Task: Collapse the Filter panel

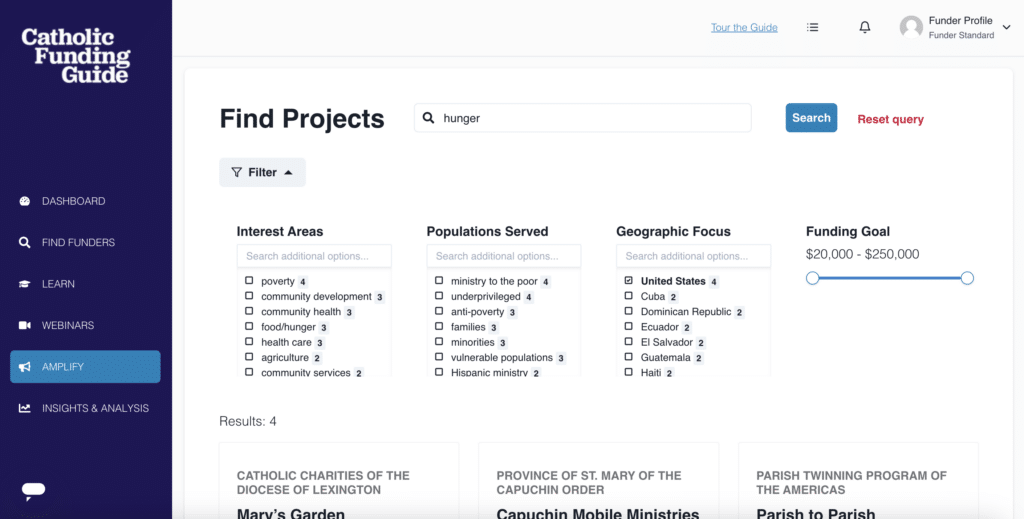Action: (x=263, y=172)
